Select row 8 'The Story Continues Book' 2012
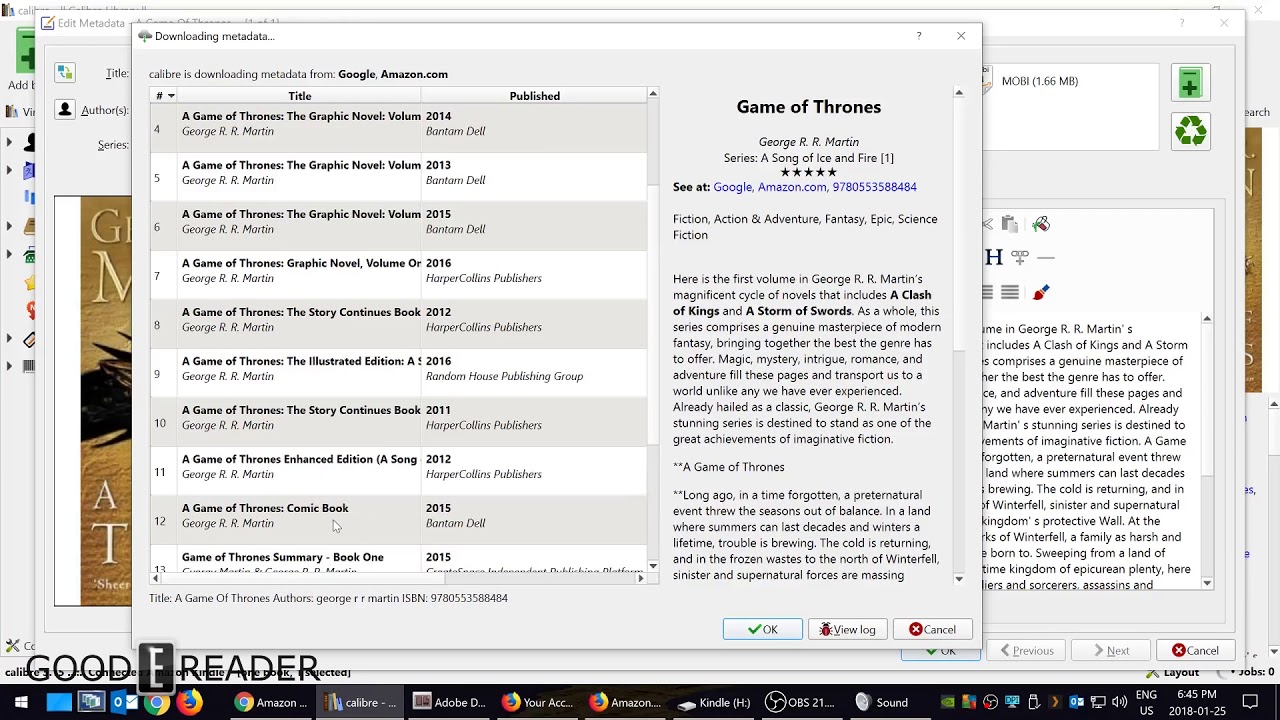The height and width of the screenshot is (720, 1280). [398, 323]
